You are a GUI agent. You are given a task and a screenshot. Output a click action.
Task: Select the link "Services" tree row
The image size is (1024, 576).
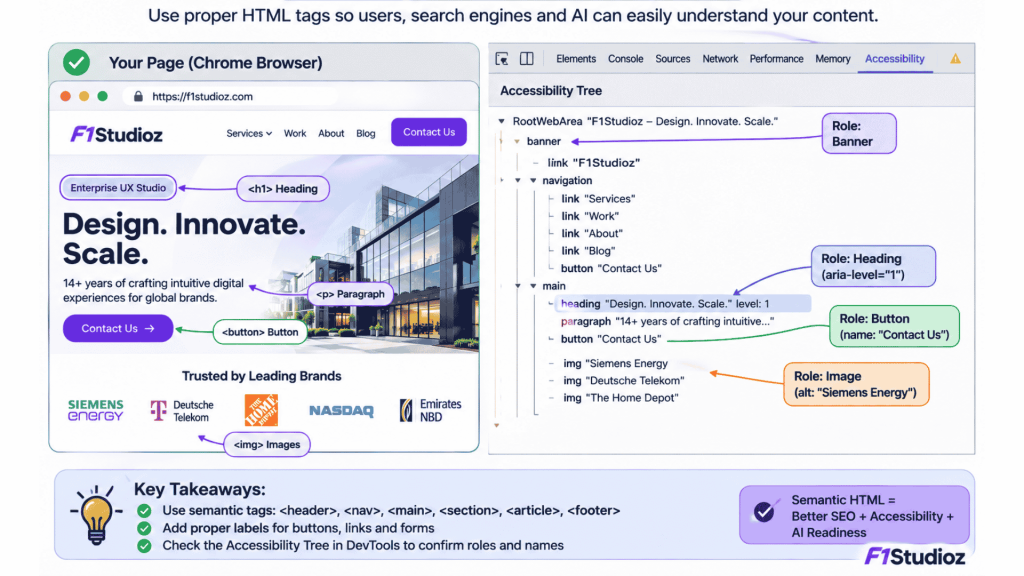[x=598, y=199]
